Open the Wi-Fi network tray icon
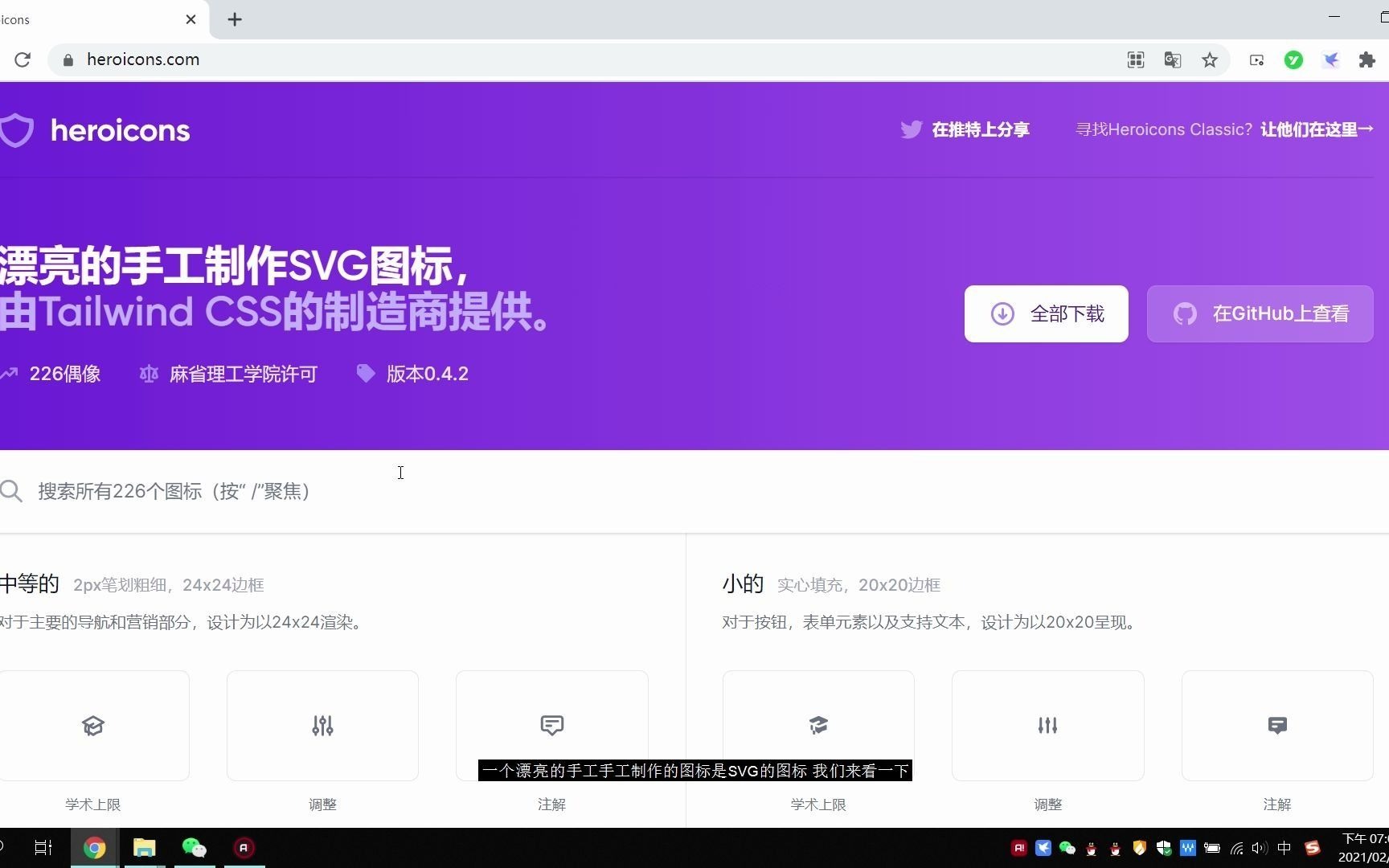 point(1236,848)
